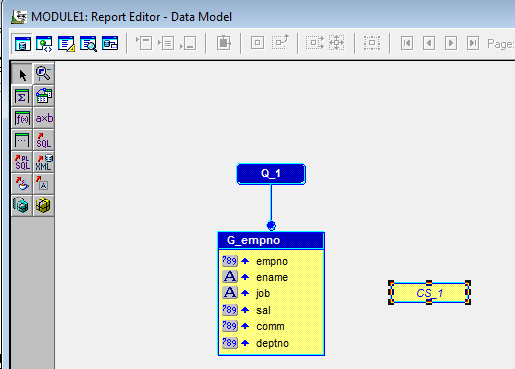Click the sort arrow beside empno
This screenshot has height=369, width=515.
coord(245,261)
